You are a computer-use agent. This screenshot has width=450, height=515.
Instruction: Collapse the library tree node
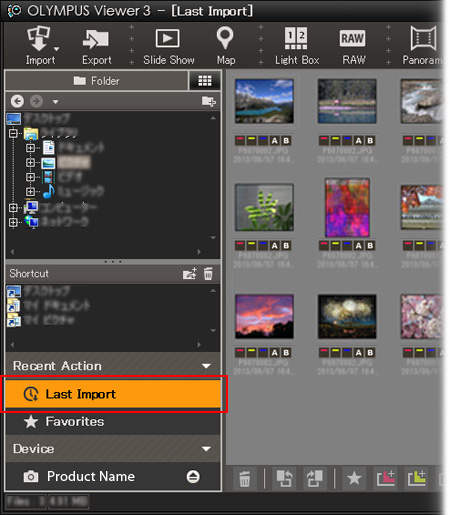click(x=13, y=133)
